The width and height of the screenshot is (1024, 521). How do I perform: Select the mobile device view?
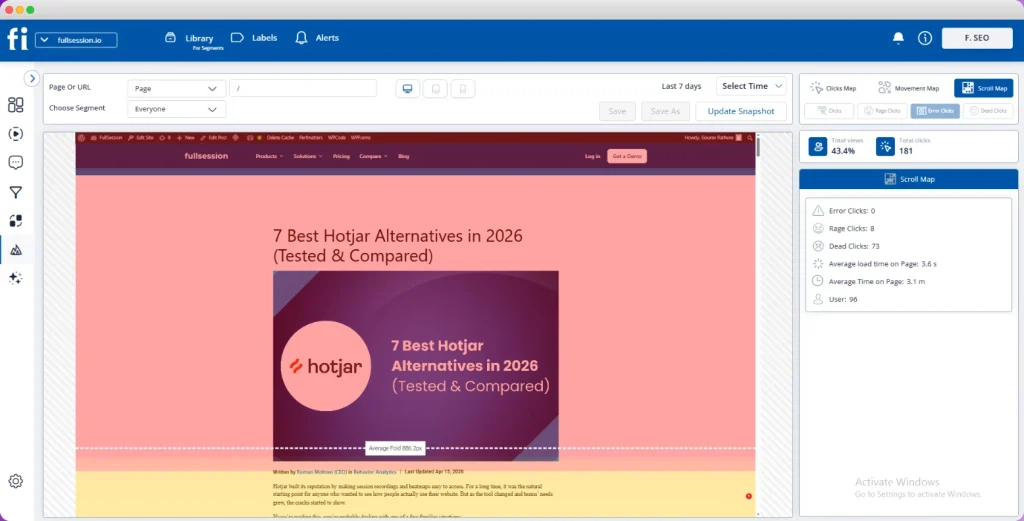[x=463, y=89]
